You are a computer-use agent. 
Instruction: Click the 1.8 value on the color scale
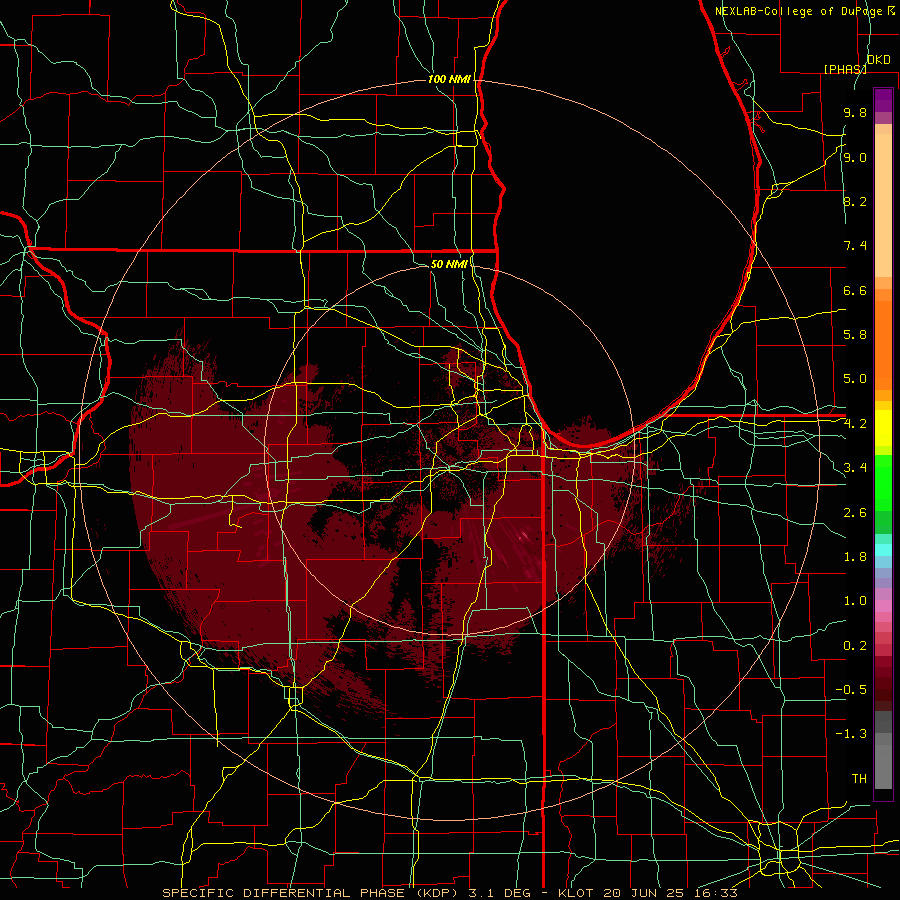point(855,557)
